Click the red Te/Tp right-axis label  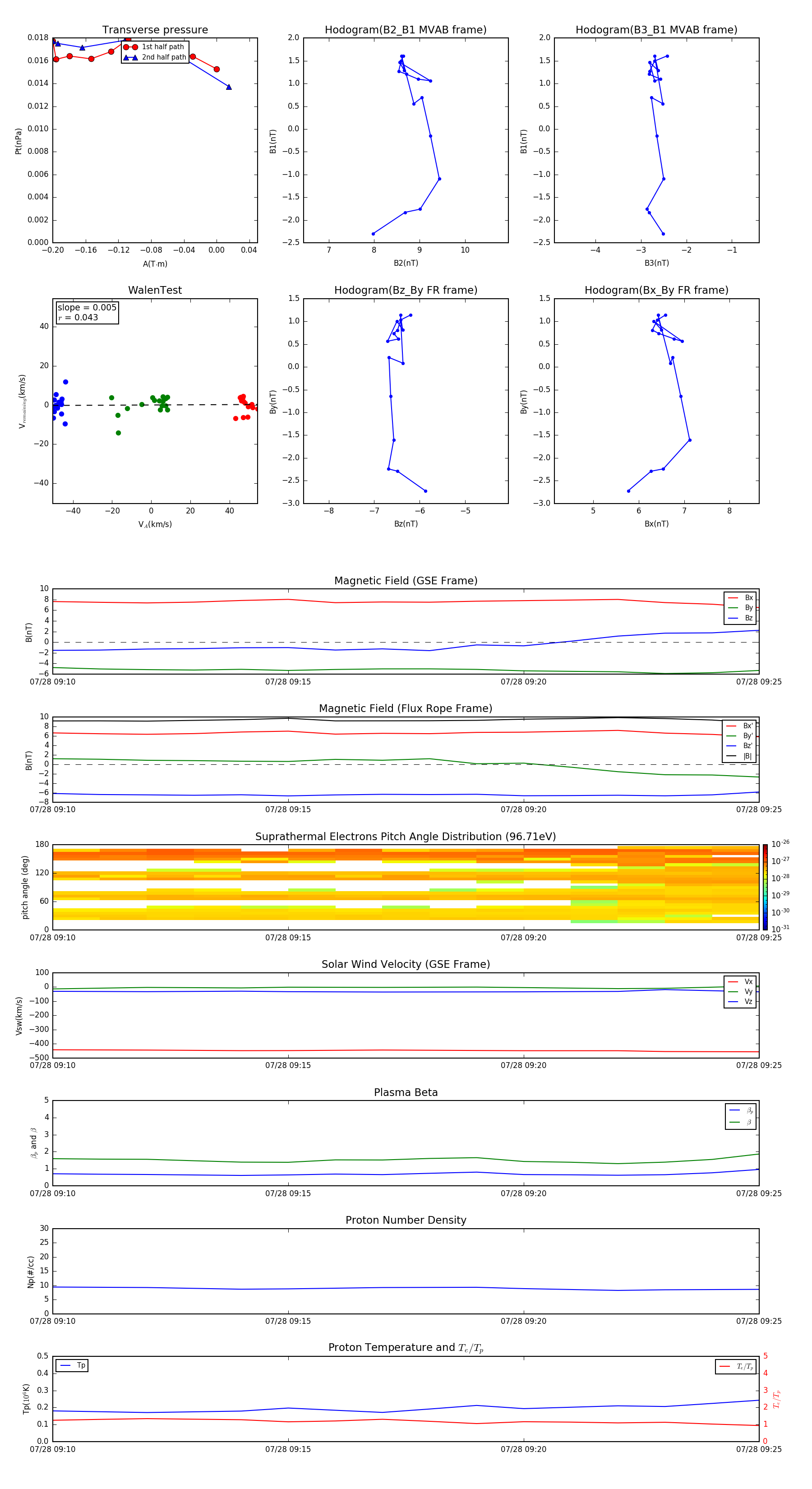point(777,1399)
